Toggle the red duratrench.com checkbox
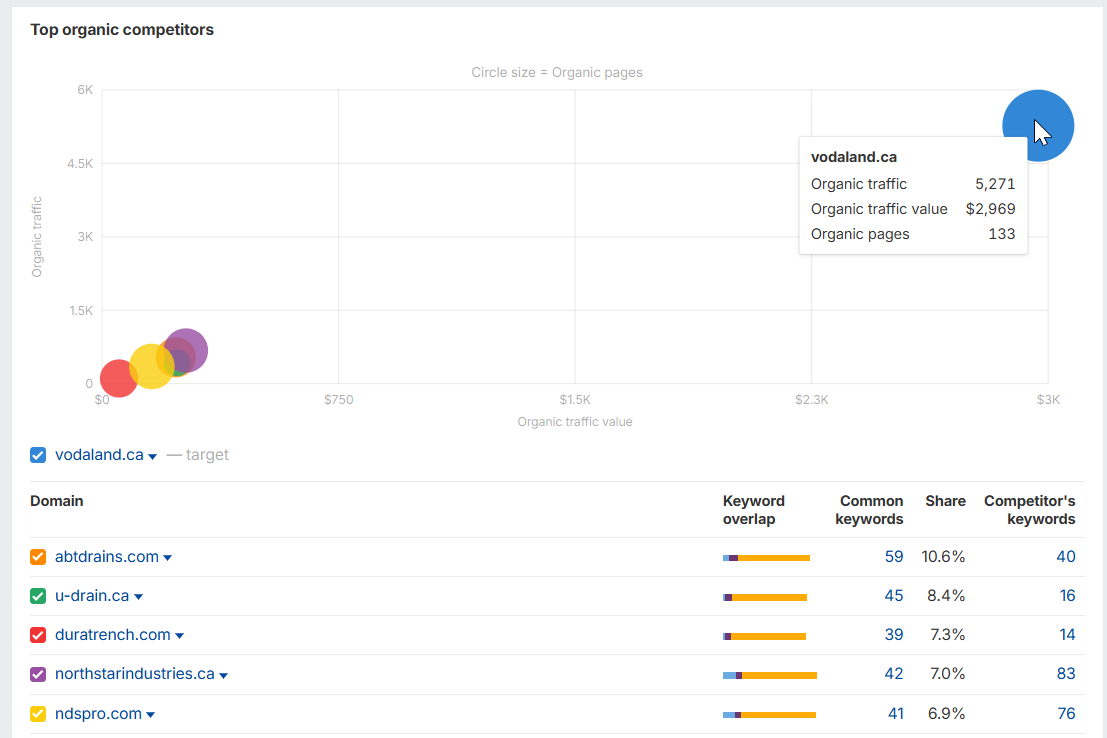This screenshot has width=1107, height=738. 38,635
